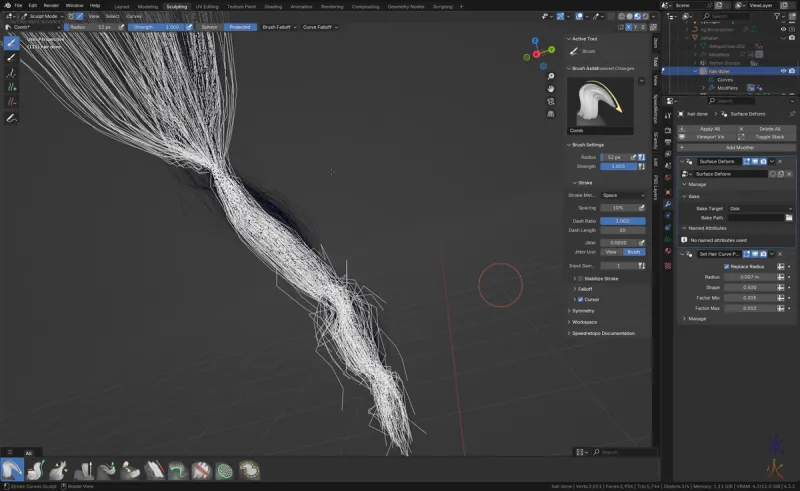Switch to UV Editing workspace tab
This screenshot has height=491, width=800.
pos(207,7)
